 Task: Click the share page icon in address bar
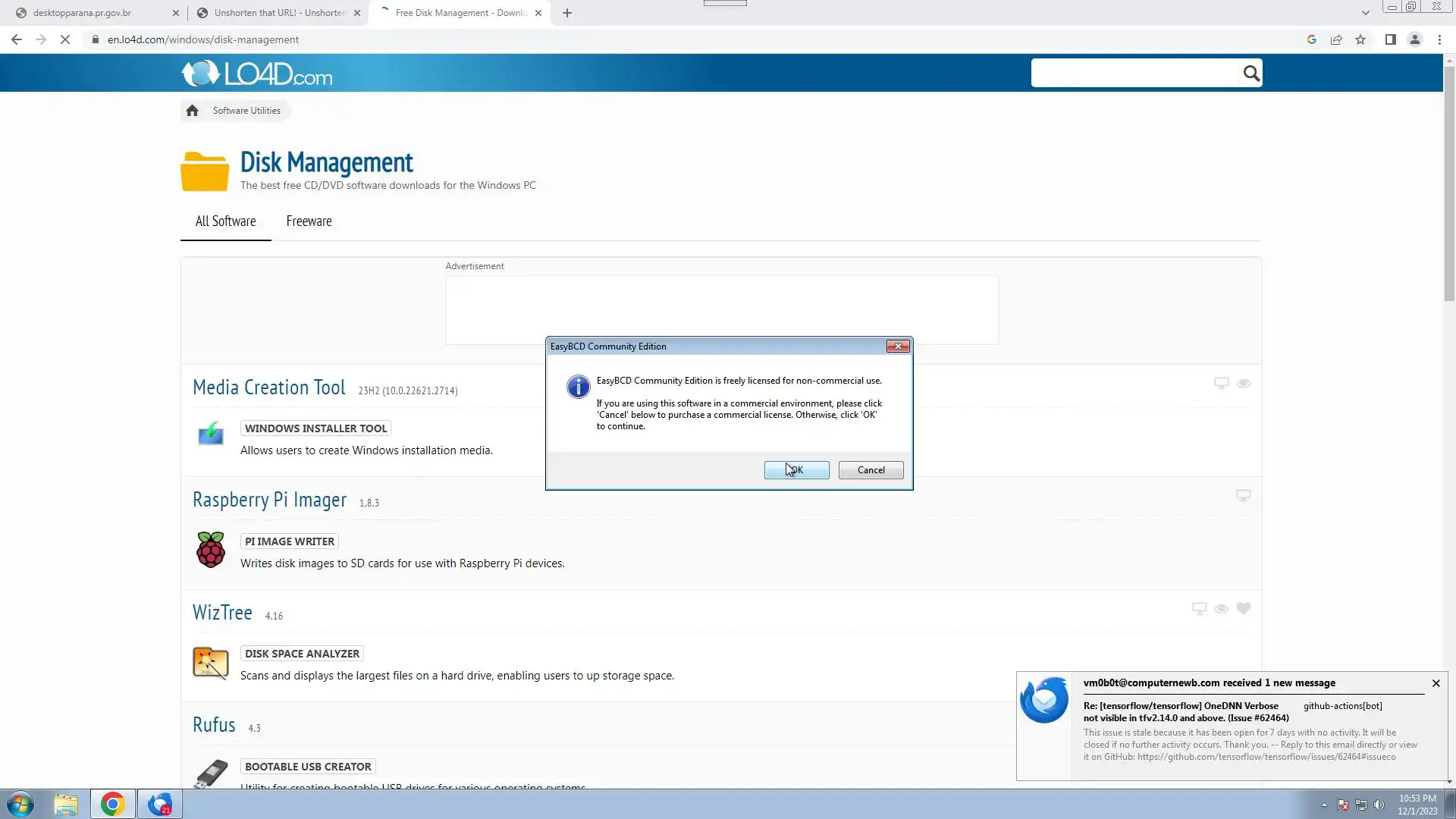pyautogui.click(x=1336, y=39)
